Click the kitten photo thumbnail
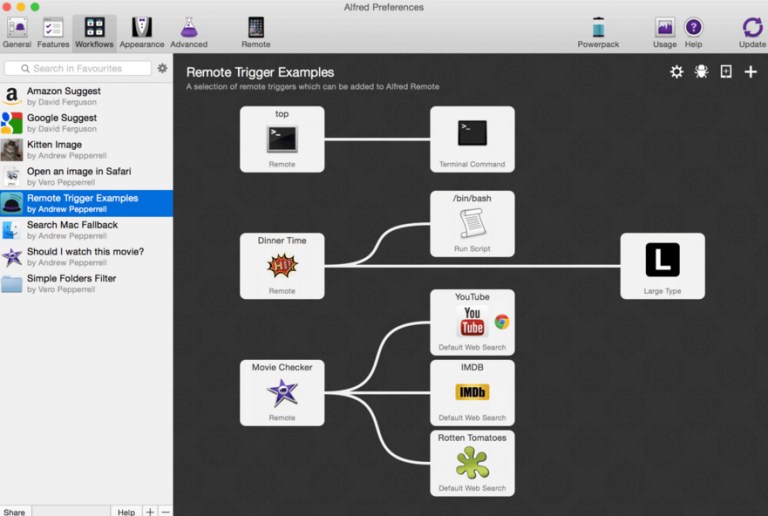Viewport: 768px width, 516px height. point(12,150)
